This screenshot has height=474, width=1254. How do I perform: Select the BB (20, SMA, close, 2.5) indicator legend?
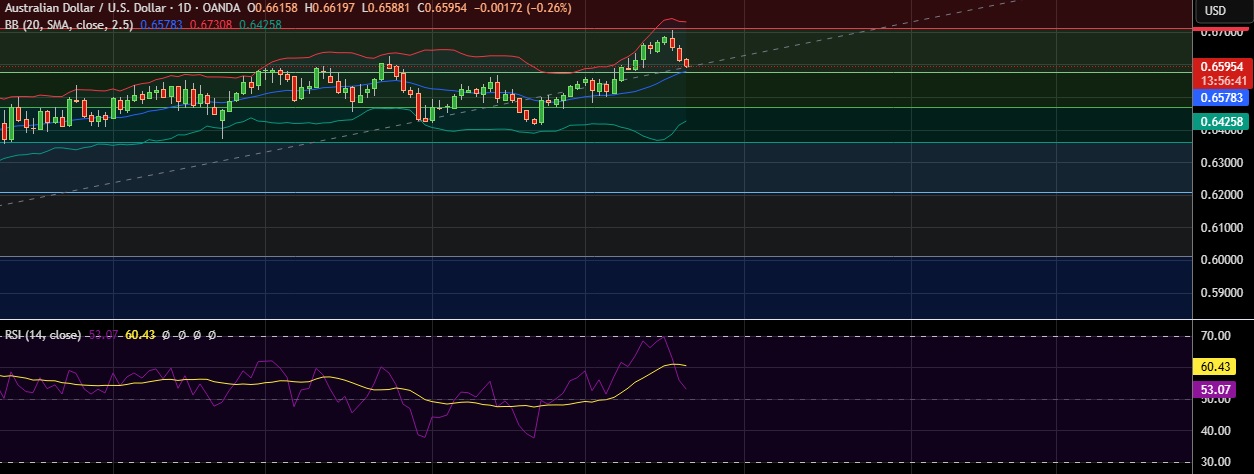pos(69,24)
